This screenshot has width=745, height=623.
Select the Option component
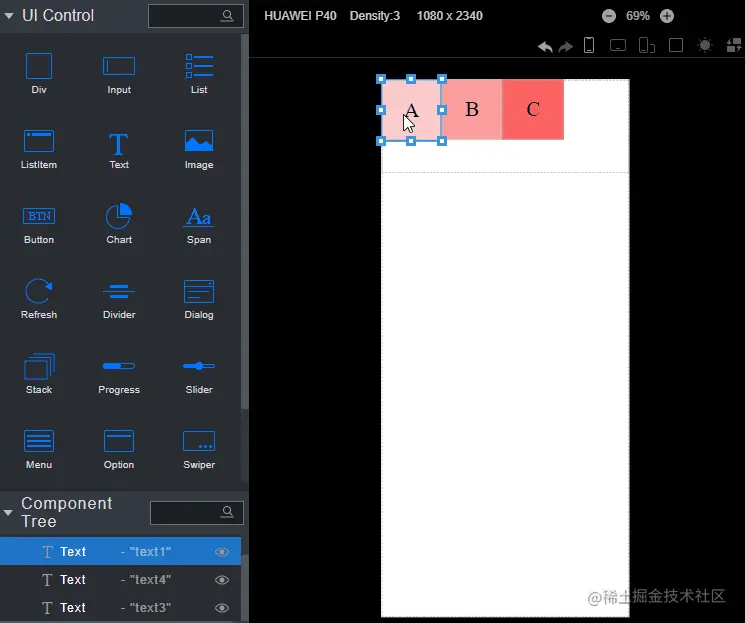click(119, 450)
